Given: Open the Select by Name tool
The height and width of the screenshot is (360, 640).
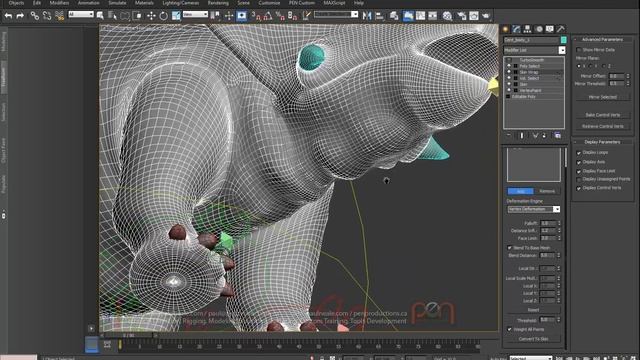Looking at the screenshot, I should 112,16.
